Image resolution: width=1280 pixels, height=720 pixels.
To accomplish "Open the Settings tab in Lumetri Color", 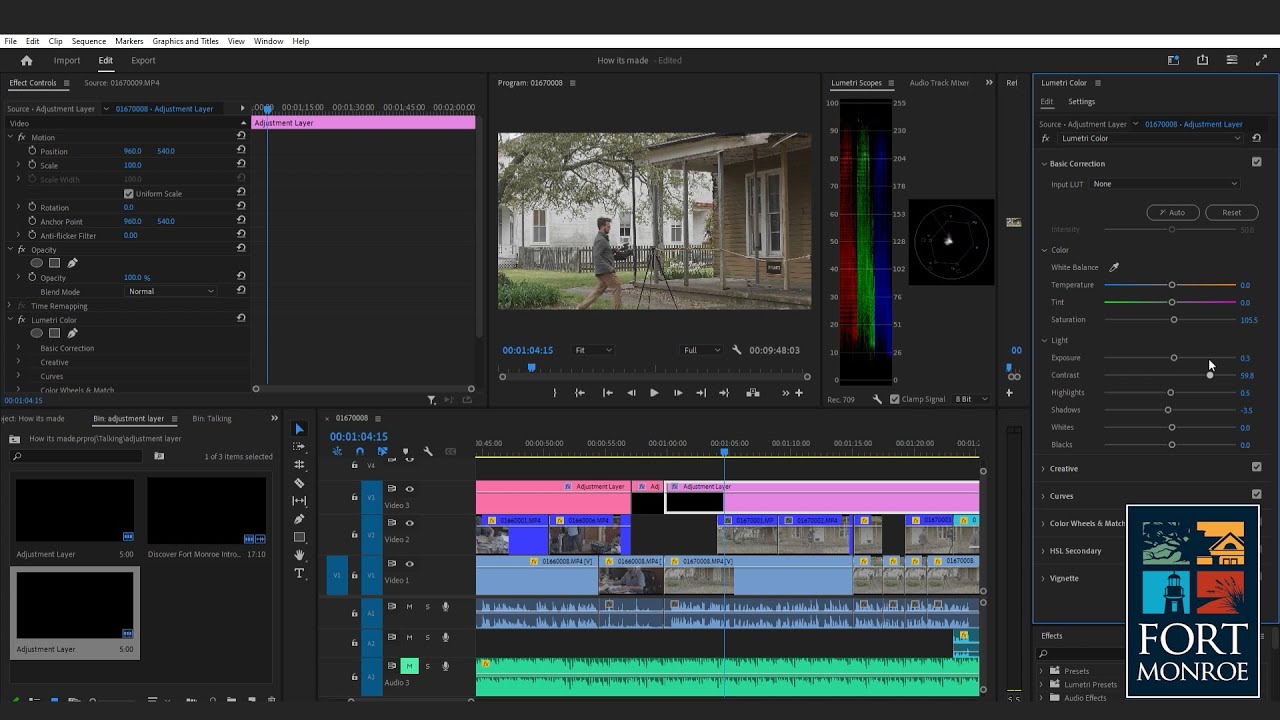I will click(1081, 102).
